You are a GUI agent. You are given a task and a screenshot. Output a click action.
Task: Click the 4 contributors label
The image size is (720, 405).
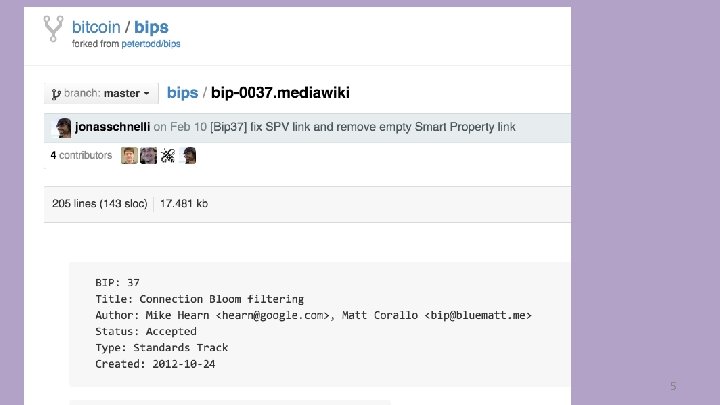tap(81, 155)
